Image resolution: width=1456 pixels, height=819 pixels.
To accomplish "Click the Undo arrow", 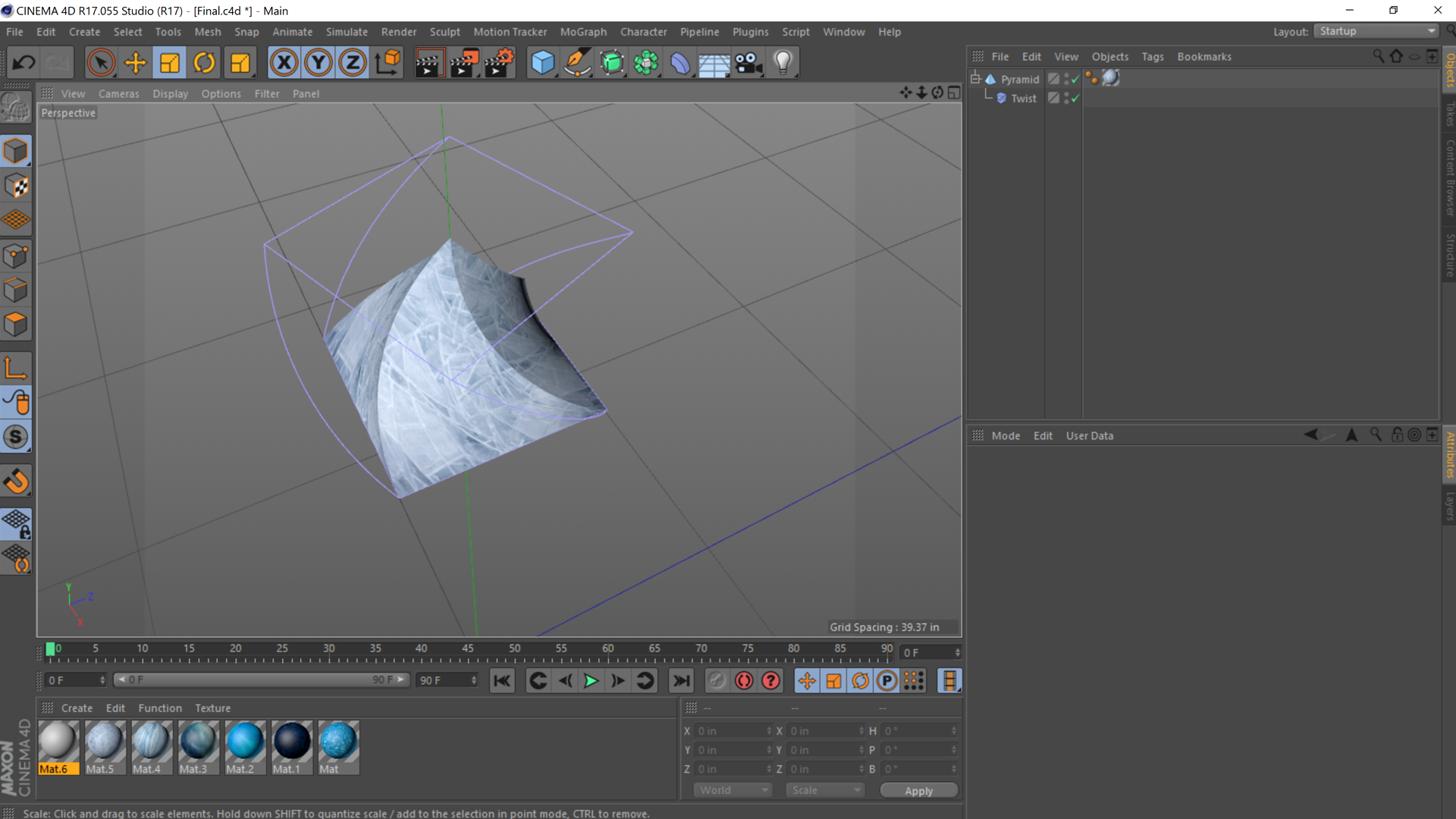I will pyautogui.click(x=24, y=63).
